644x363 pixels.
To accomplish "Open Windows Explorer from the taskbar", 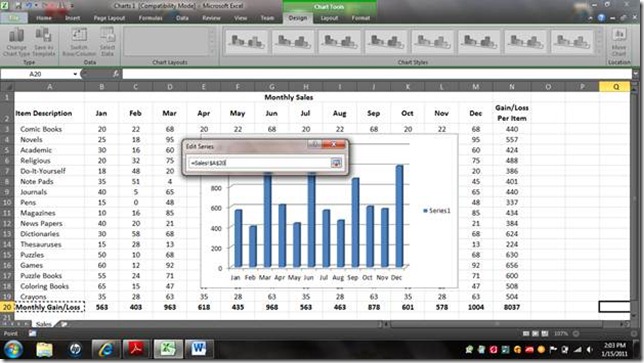I will (44, 349).
